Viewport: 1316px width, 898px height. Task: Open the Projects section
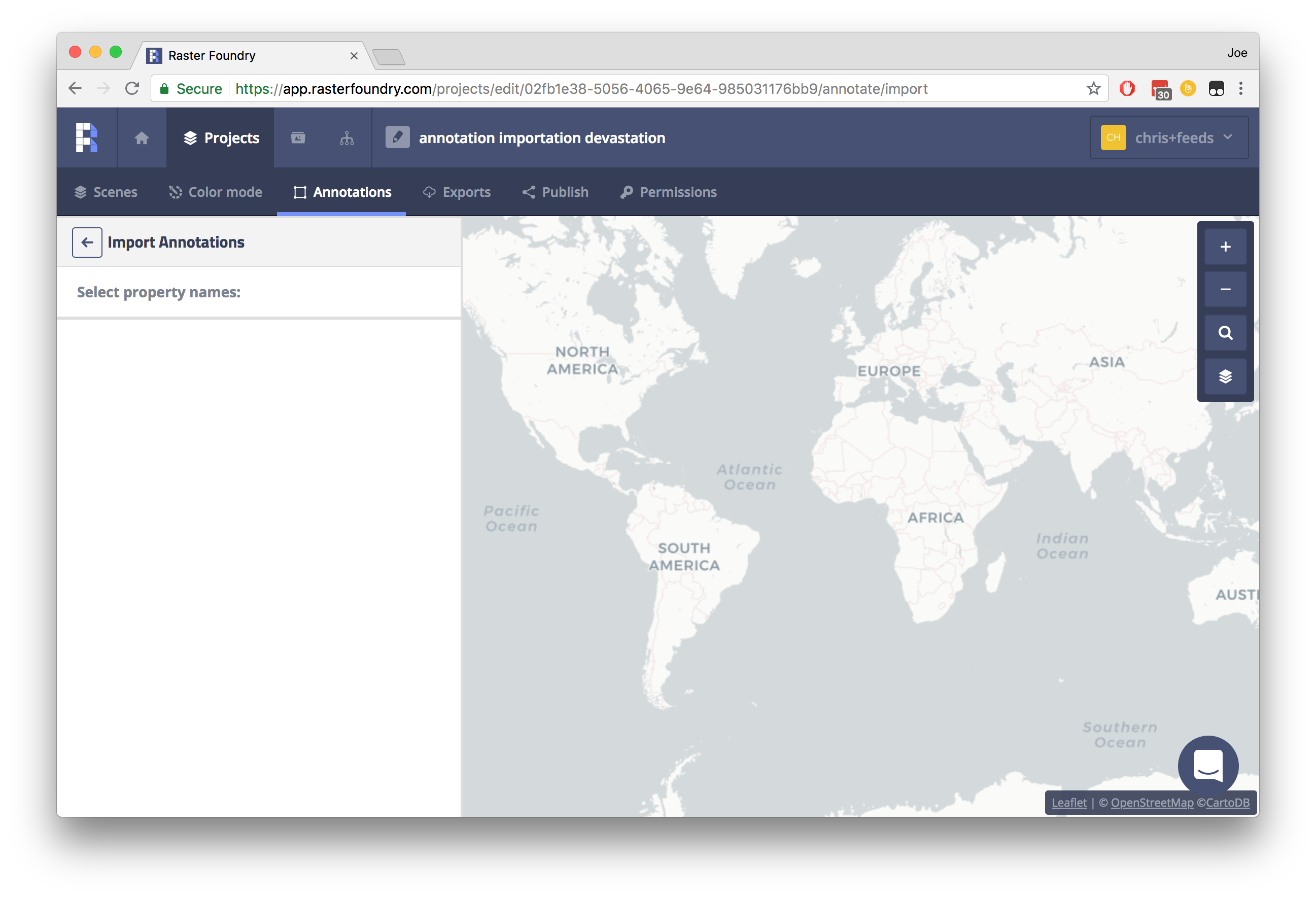[x=220, y=137]
